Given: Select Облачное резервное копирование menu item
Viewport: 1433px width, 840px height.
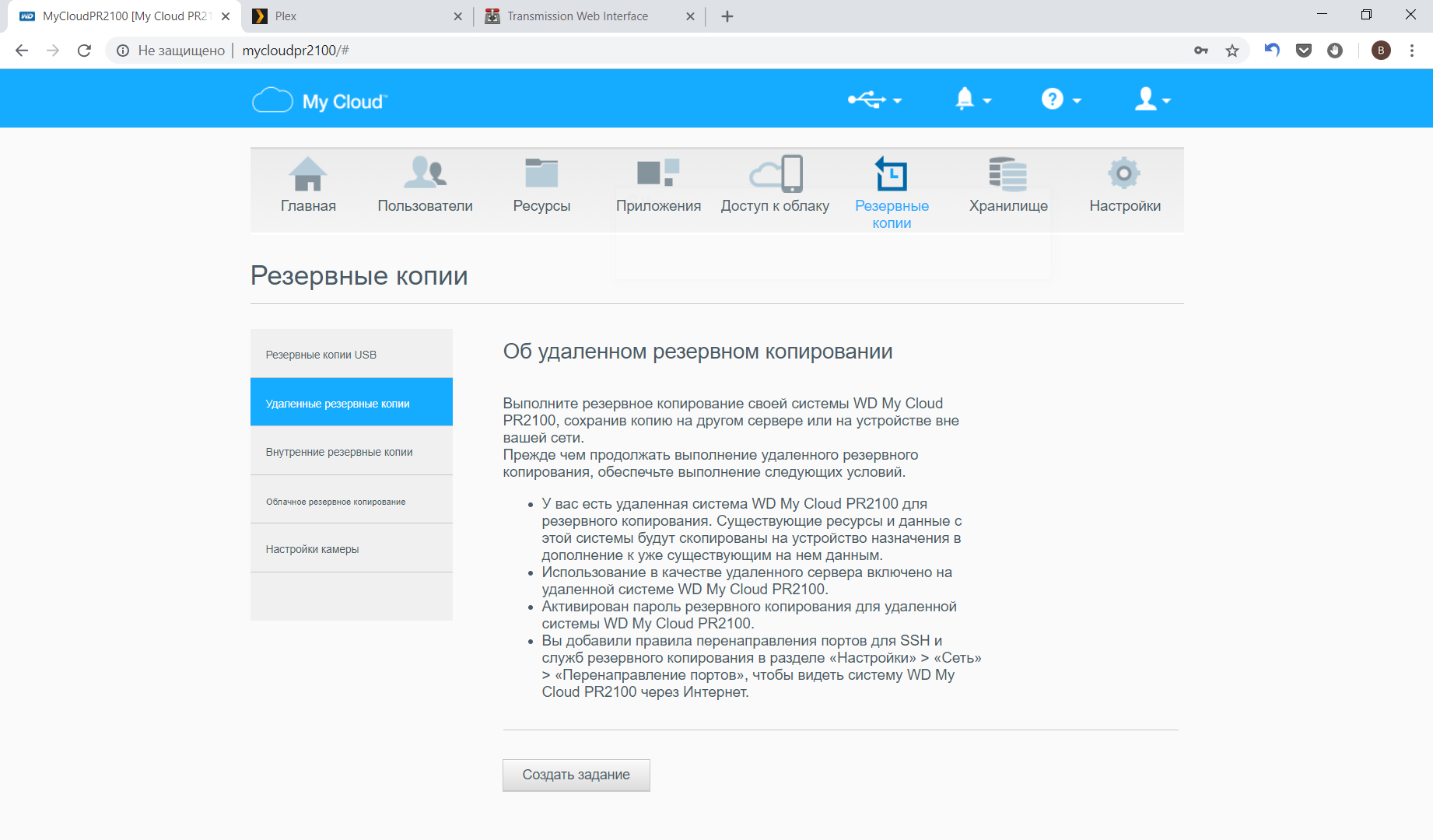Looking at the screenshot, I should tap(352, 500).
